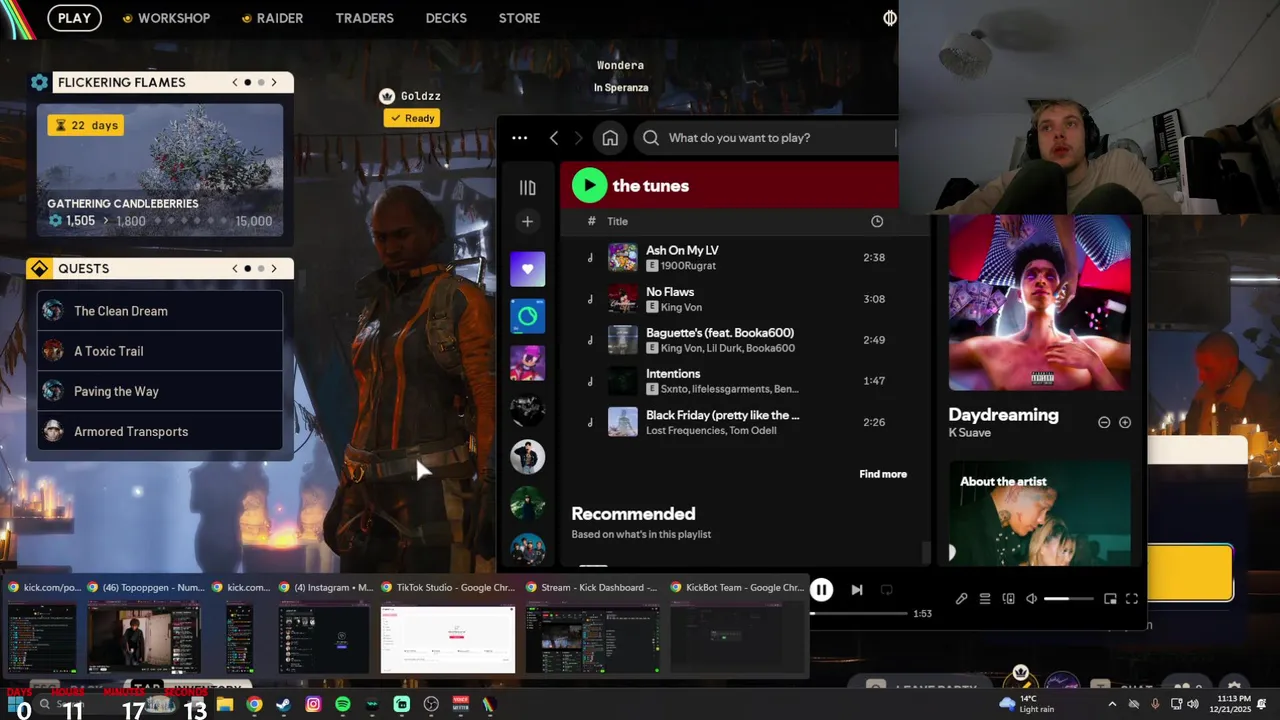Mute Spotify with the speaker icon
The width and height of the screenshot is (1280, 720).
1031,599
